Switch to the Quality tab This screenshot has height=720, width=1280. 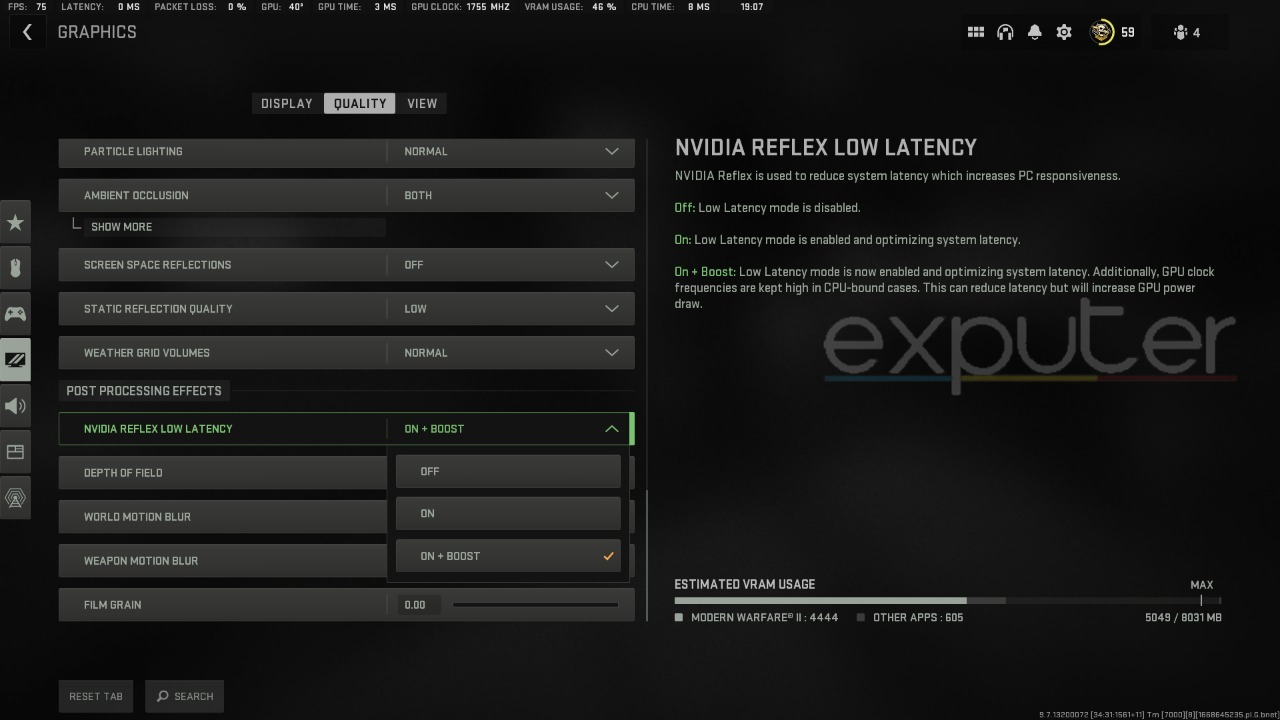coord(360,103)
